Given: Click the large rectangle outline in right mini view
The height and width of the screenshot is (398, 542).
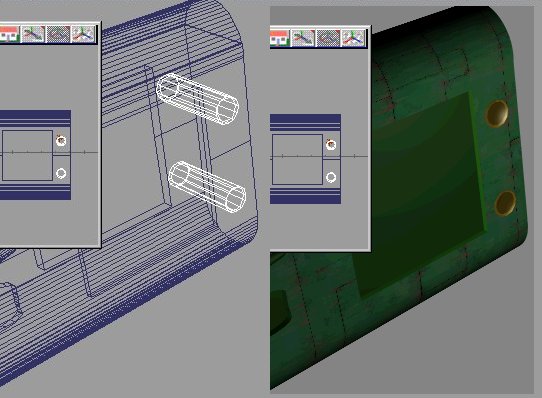Looking at the screenshot, I should point(297,159).
